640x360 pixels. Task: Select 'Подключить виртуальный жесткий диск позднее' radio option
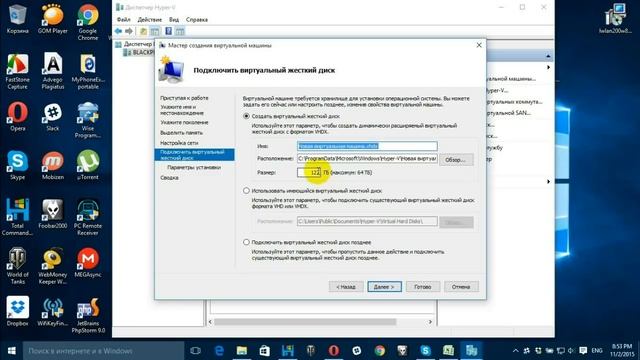tap(246, 242)
